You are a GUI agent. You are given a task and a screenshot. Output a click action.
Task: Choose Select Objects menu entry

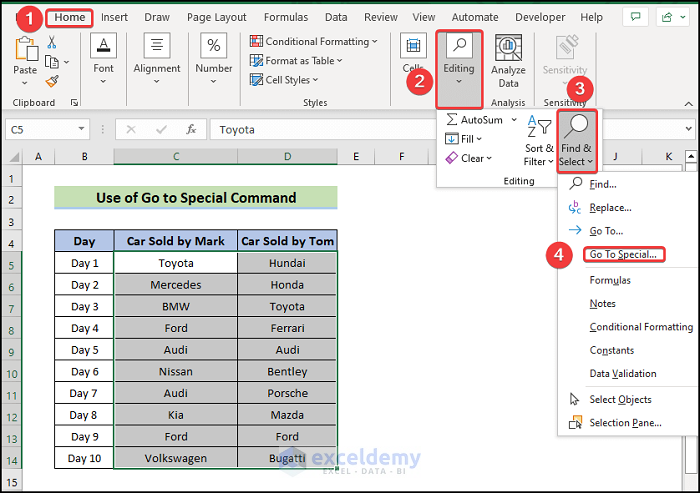620,399
